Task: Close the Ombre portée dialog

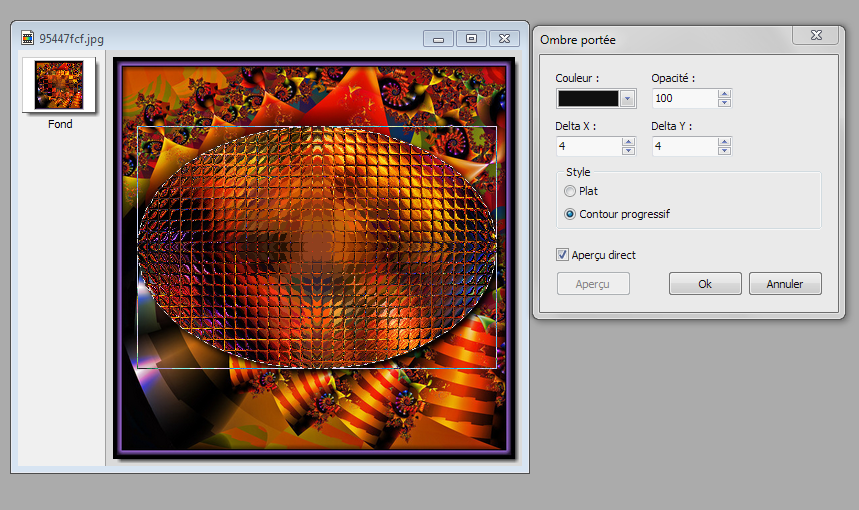Action: (x=815, y=35)
